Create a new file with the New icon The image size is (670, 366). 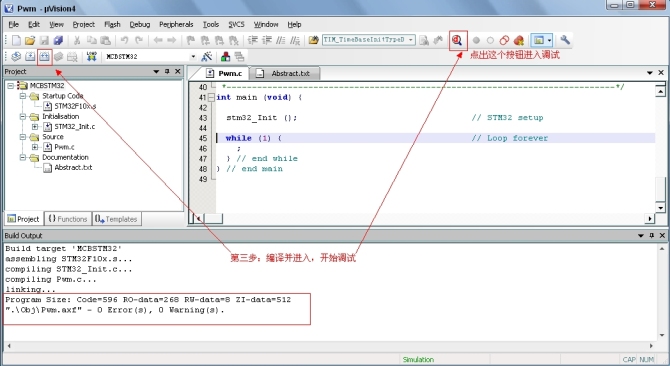click(16, 40)
